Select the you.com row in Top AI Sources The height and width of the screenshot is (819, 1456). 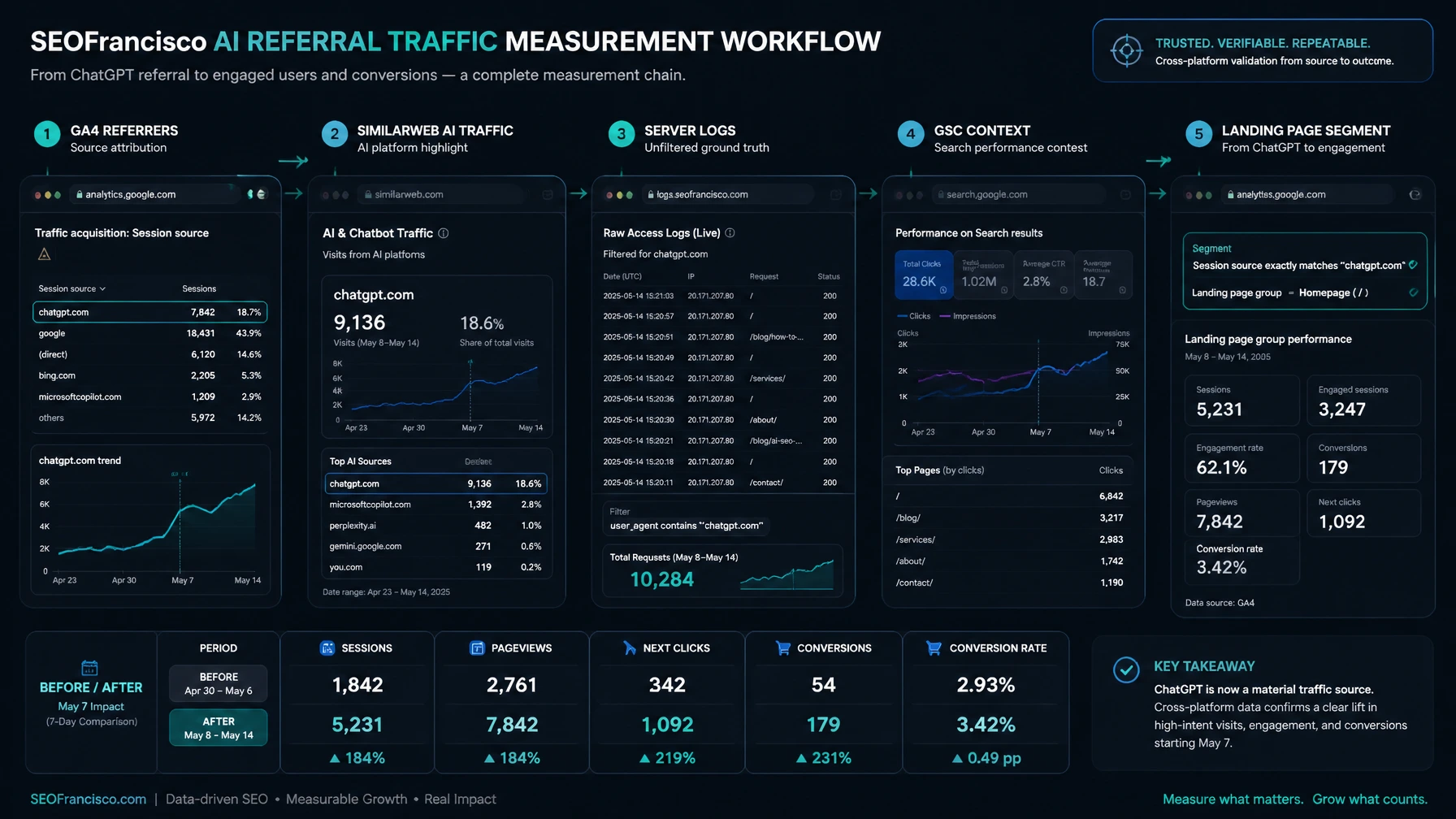coord(435,567)
